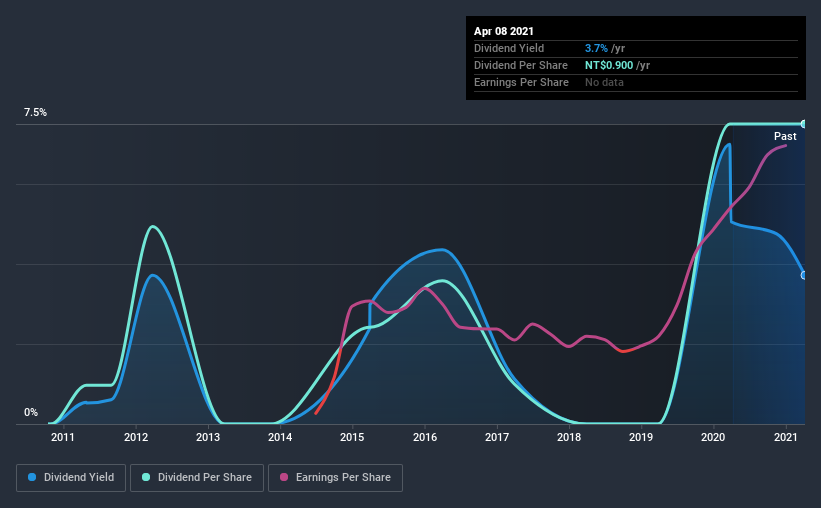Image resolution: width=821 pixels, height=508 pixels.
Task: Select the 2015 label on the x-axis
Action: (352, 437)
